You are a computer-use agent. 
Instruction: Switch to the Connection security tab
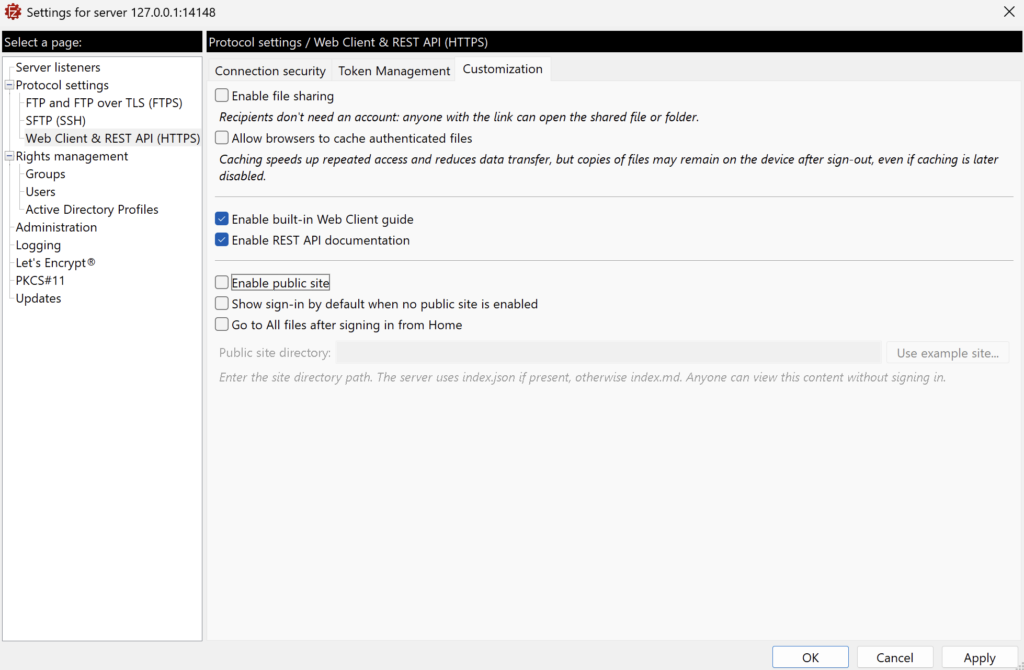pos(270,71)
